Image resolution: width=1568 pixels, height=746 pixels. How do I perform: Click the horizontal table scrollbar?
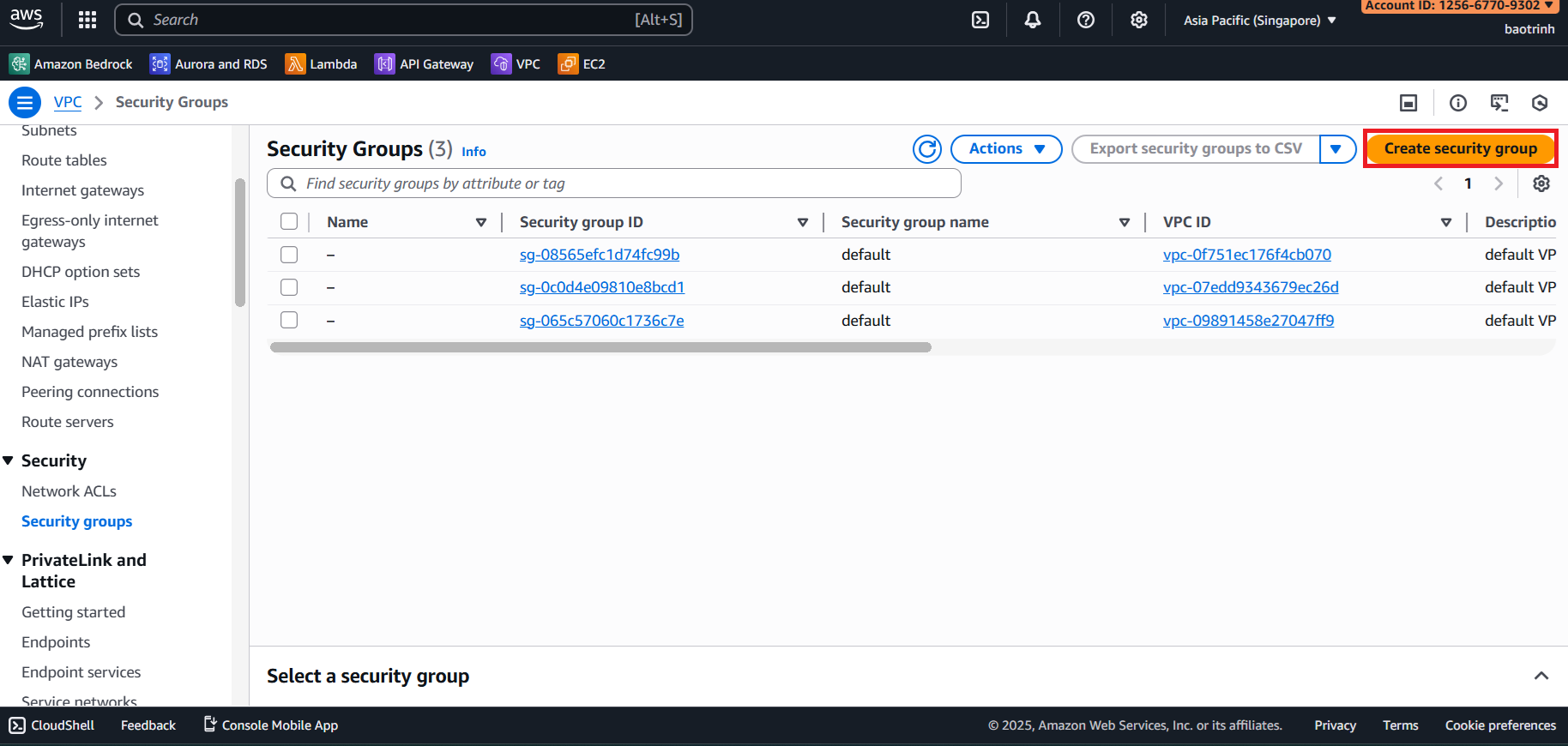(600, 347)
